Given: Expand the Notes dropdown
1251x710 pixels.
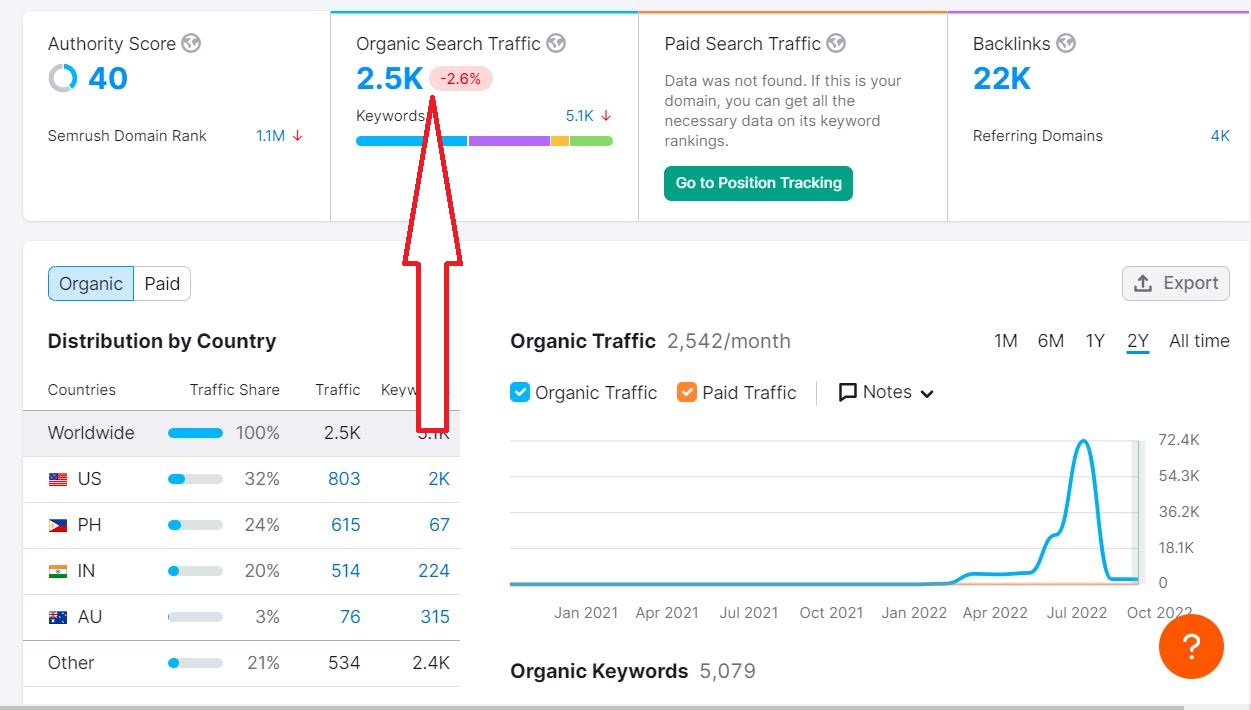Looking at the screenshot, I should (x=926, y=393).
